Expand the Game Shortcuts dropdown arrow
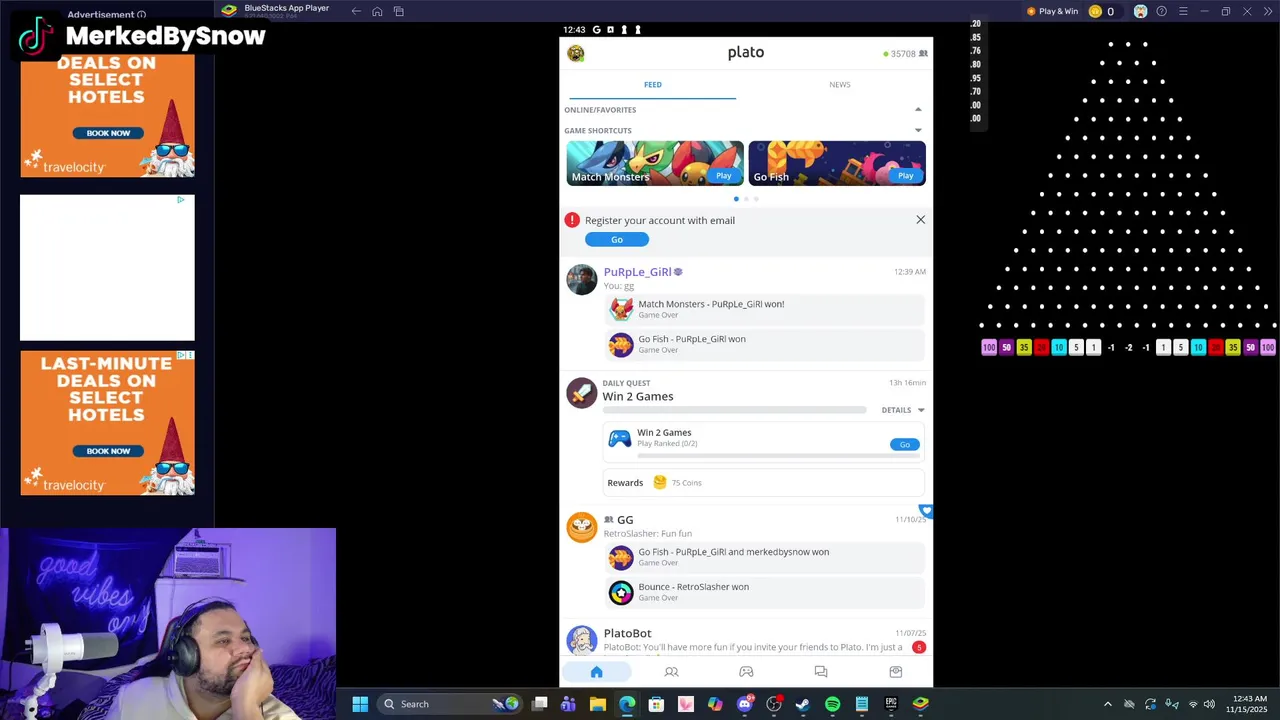 [918, 130]
